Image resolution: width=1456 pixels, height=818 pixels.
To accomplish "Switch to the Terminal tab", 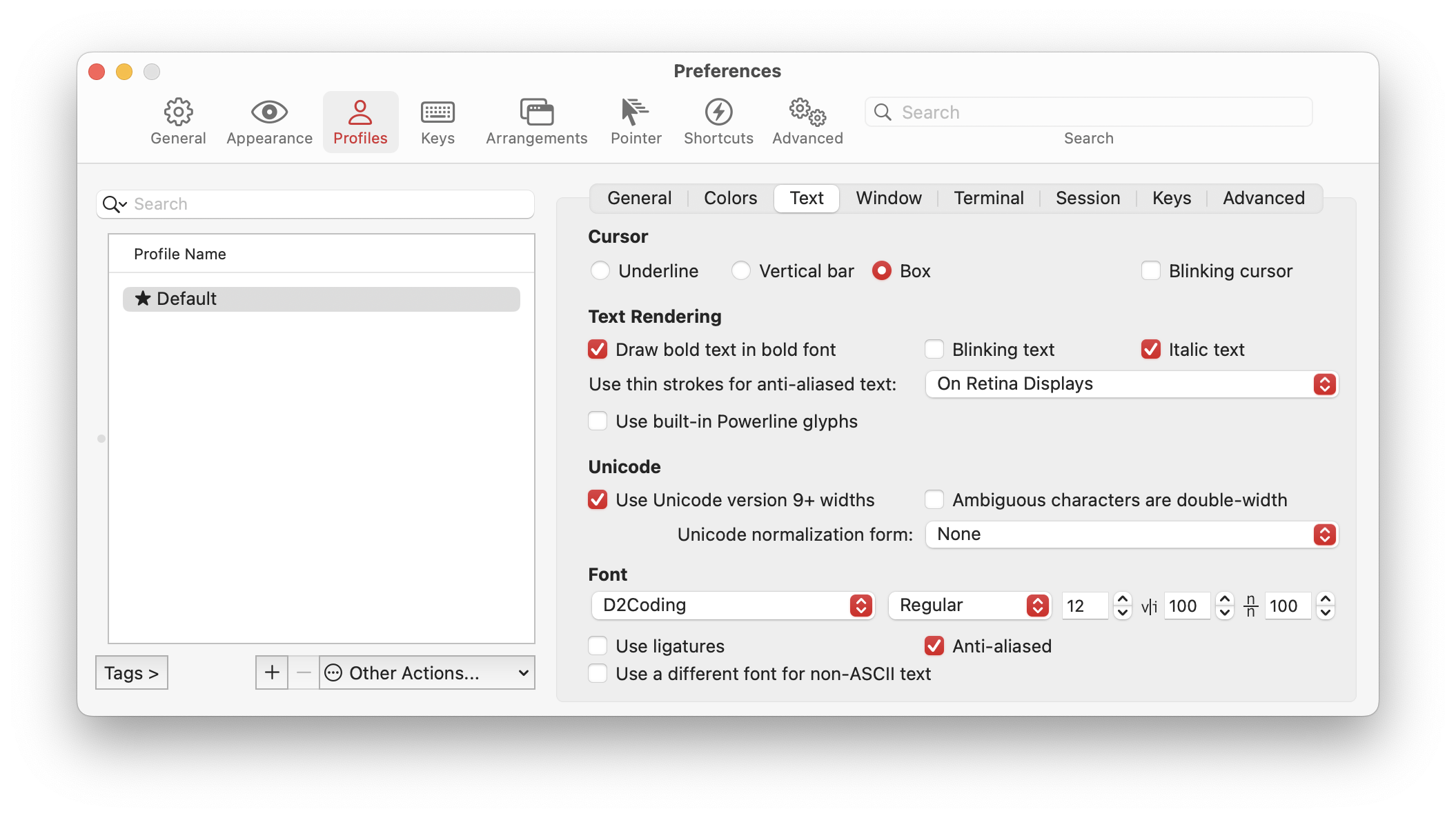I will [988, 198].
